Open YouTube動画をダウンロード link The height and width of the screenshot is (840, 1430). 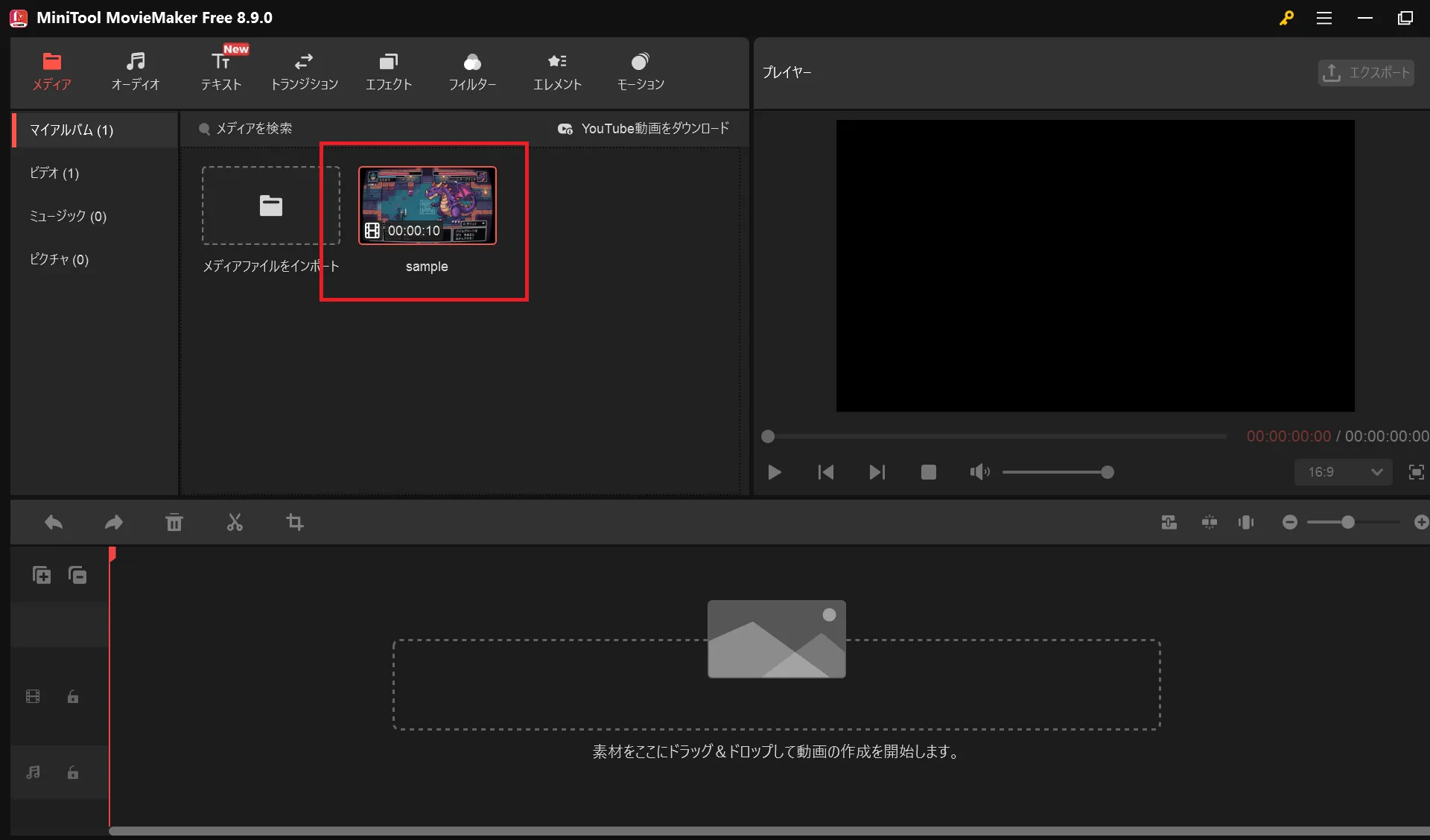(x=643, y=129)
